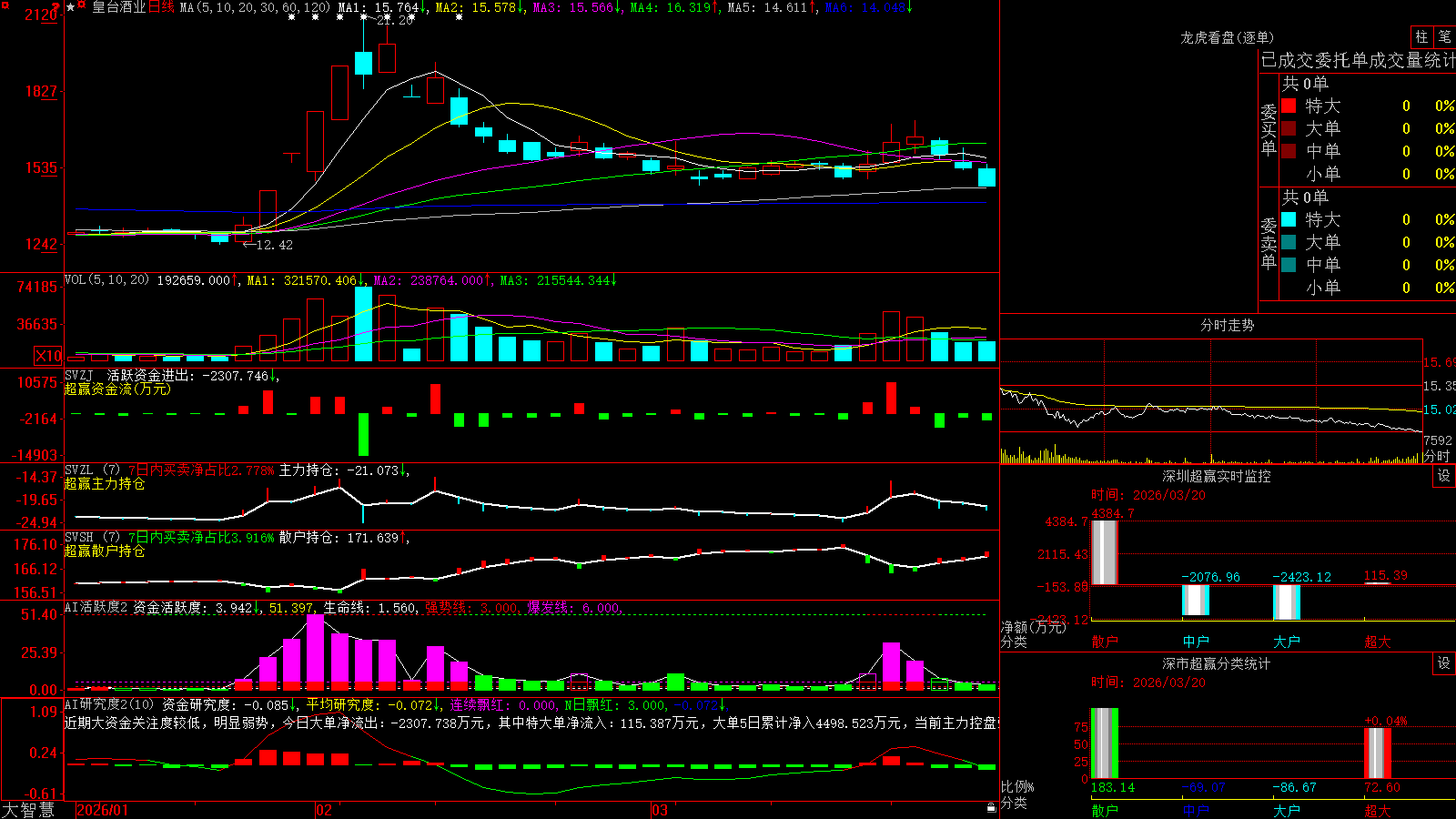The width and height of the screenshot is (1456, 819).
Task: Click the 日线 period label
Action: [160, 7]
